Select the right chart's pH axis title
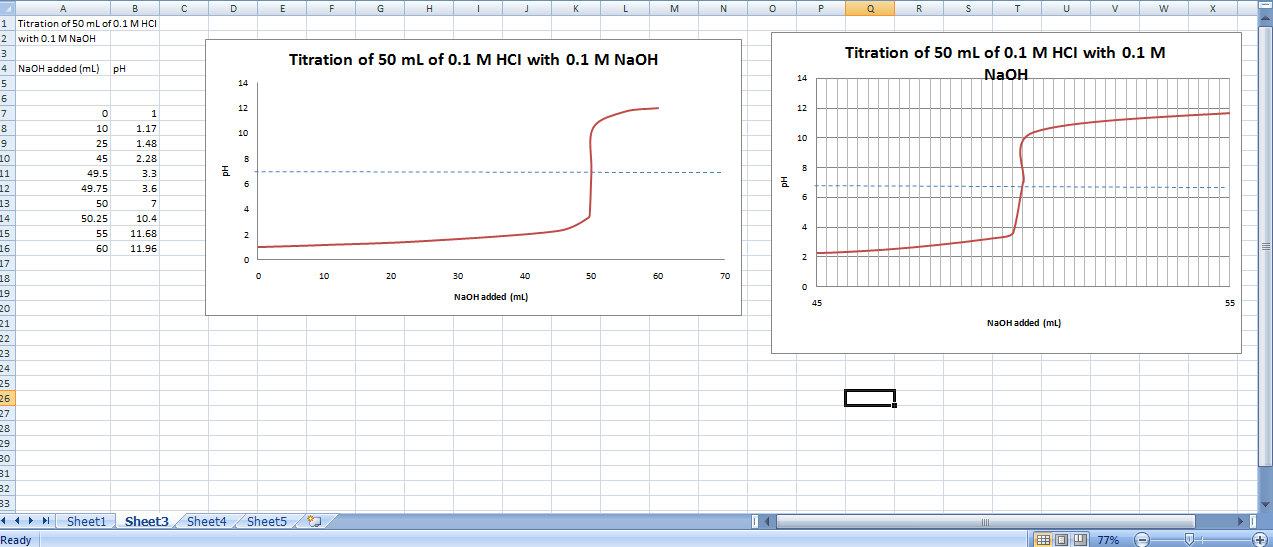 coord(786,182)
